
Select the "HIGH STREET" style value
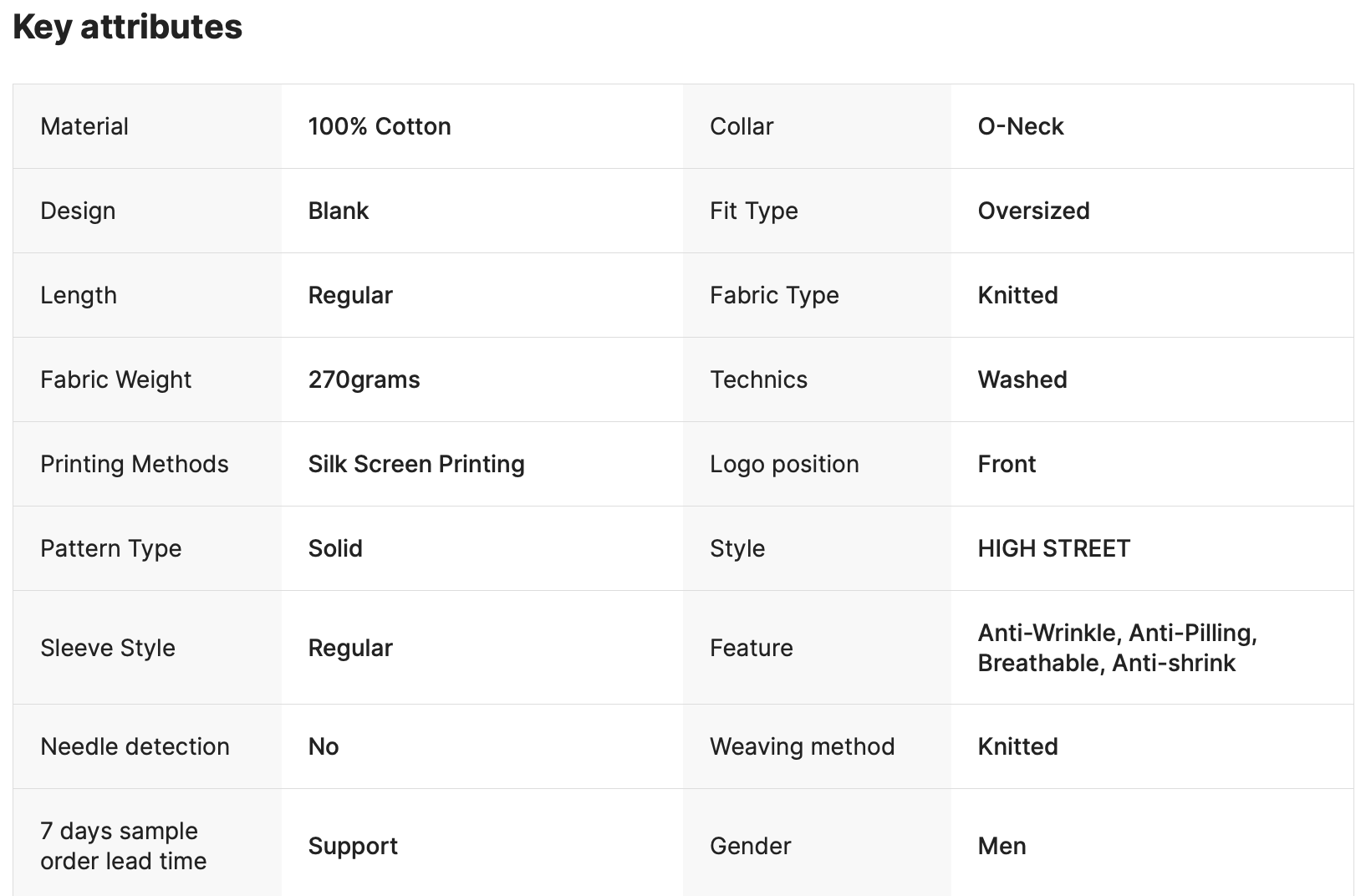point(1053,548)
